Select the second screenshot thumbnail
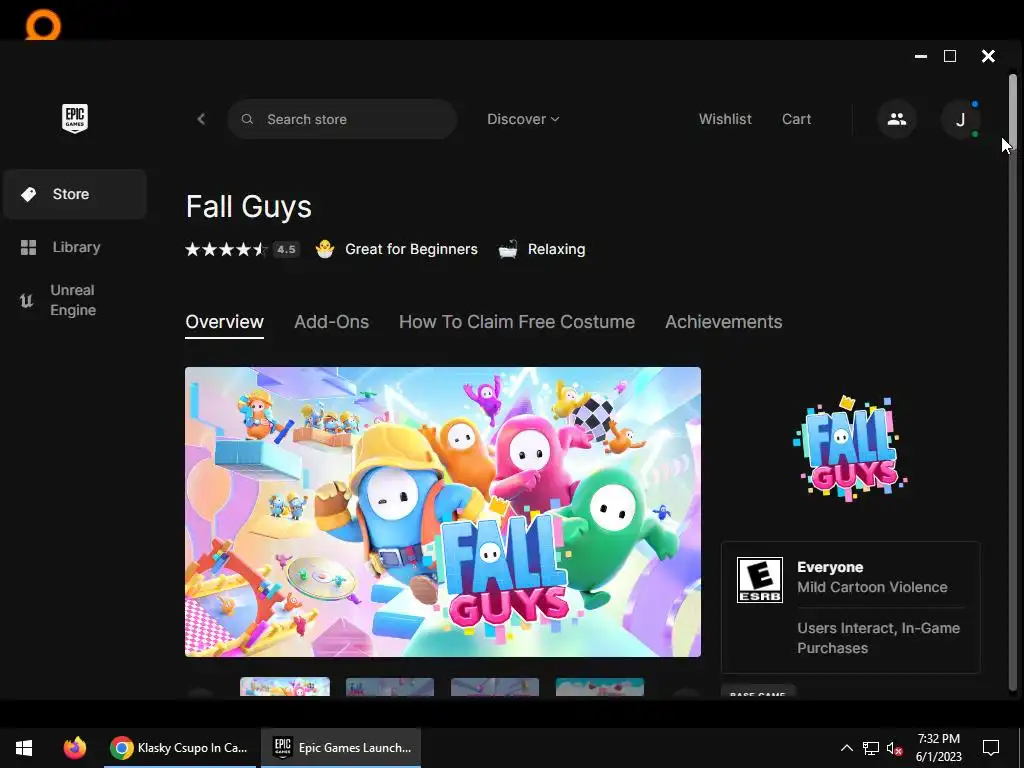This screenshot has width=1024, height=768. tap(390, 687)
